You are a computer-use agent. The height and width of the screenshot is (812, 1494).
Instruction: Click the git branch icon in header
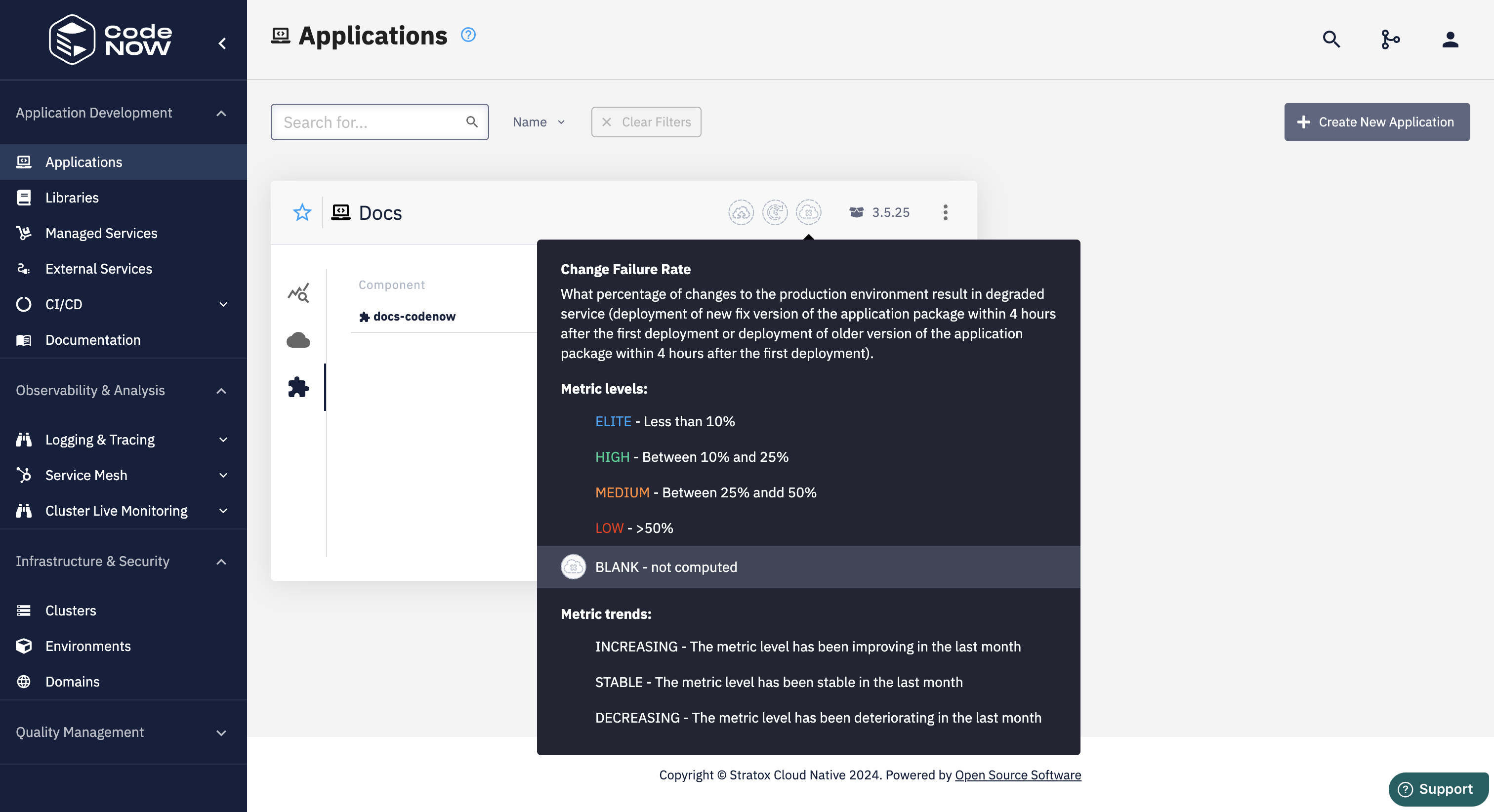coord(1390,40)
